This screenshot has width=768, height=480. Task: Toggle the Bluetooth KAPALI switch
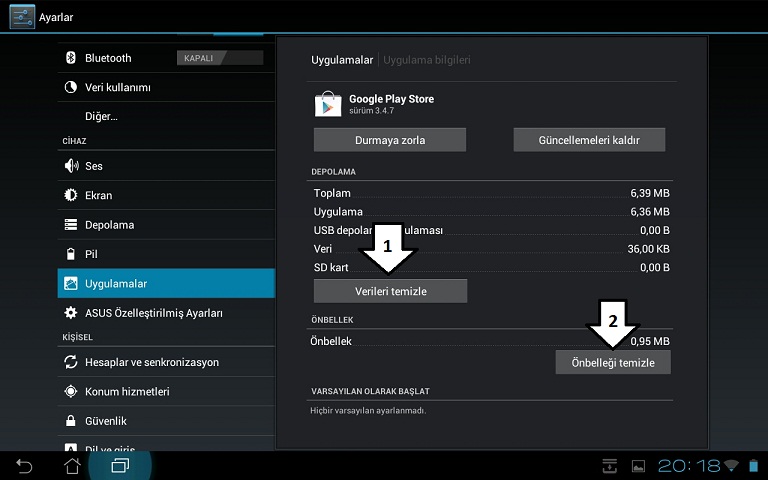(x=220, y=58)
